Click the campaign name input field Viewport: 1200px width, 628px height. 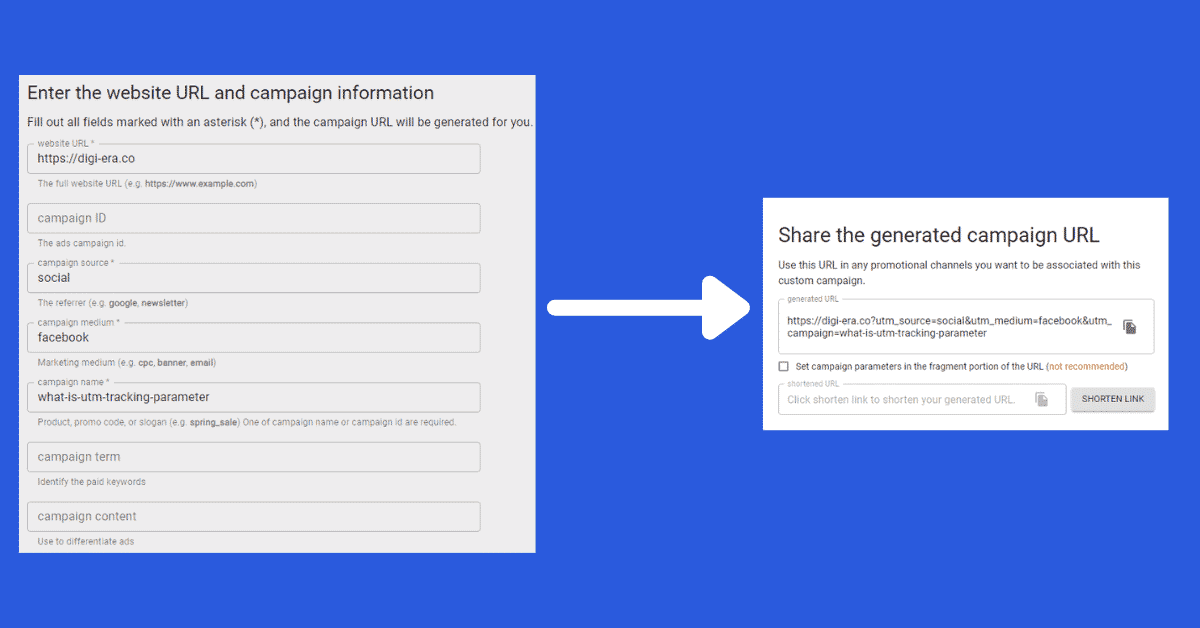(253, 397)
